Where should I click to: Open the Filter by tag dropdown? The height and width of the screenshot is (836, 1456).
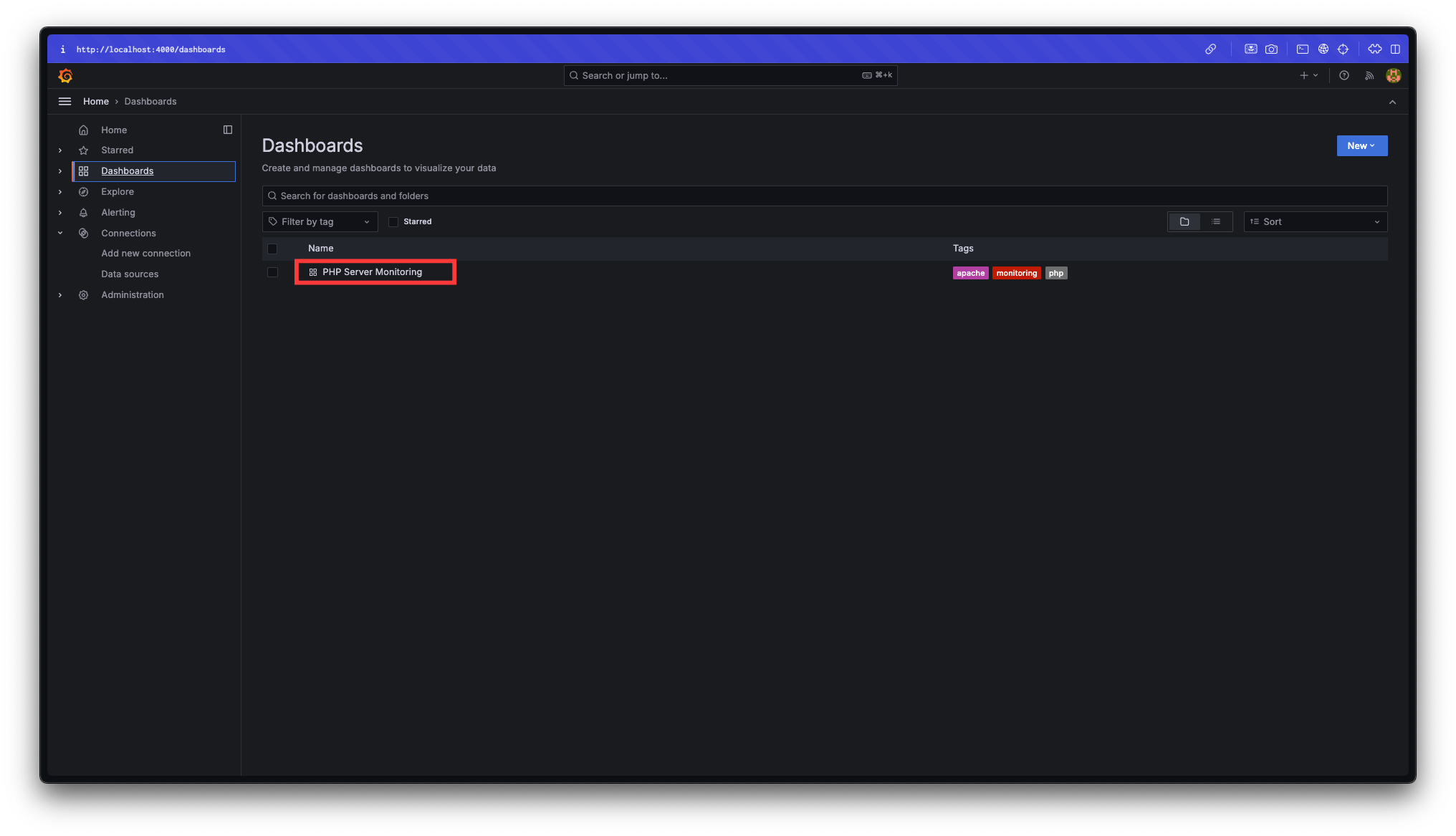click(x=320, y=222)
